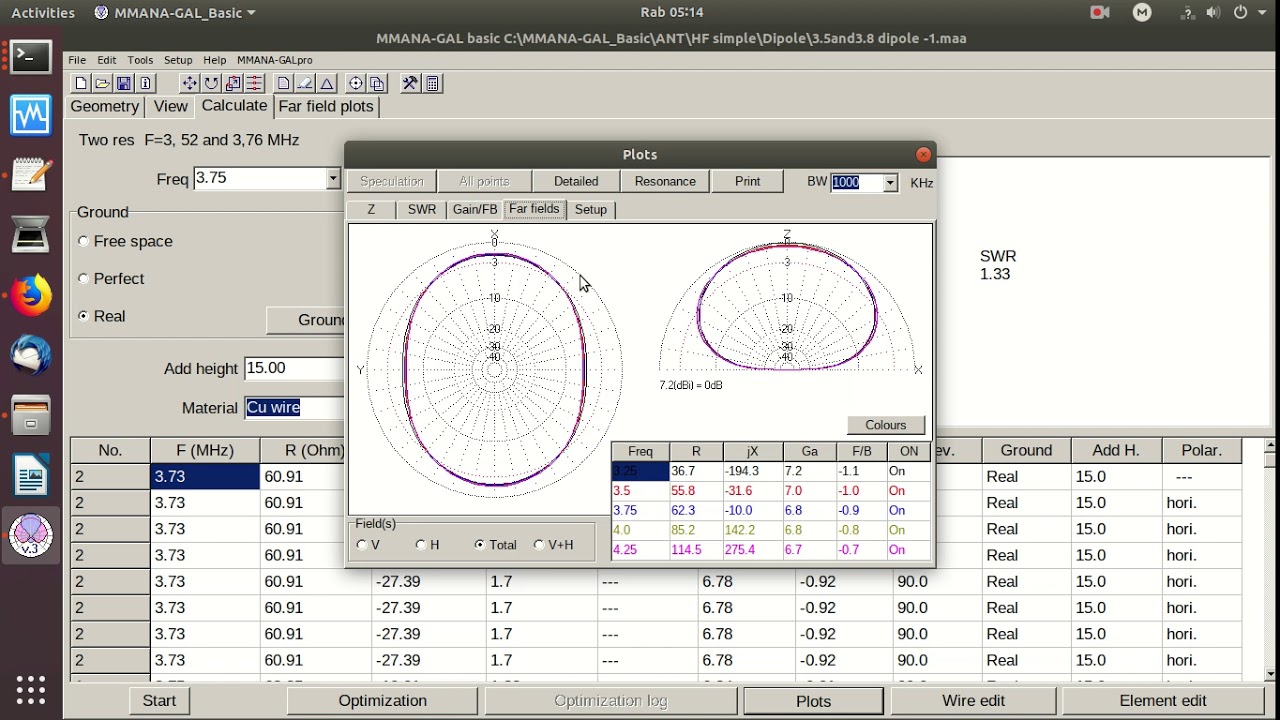
Task: Click the rotate toolbar icon
Action: pyautogui.click(x=211, y=84)
